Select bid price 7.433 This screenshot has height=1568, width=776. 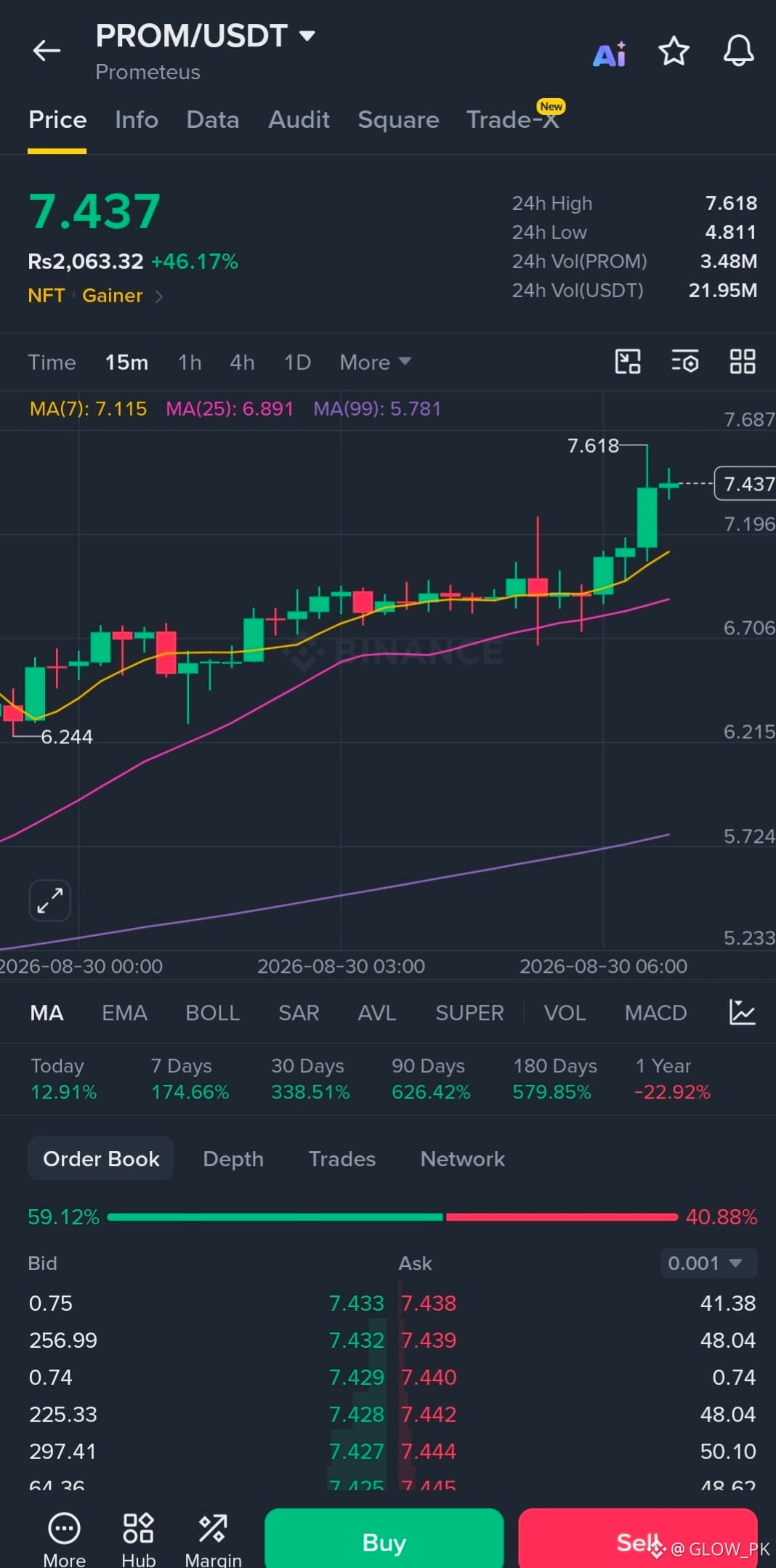pyautogui.click(x=356, y=1303)
